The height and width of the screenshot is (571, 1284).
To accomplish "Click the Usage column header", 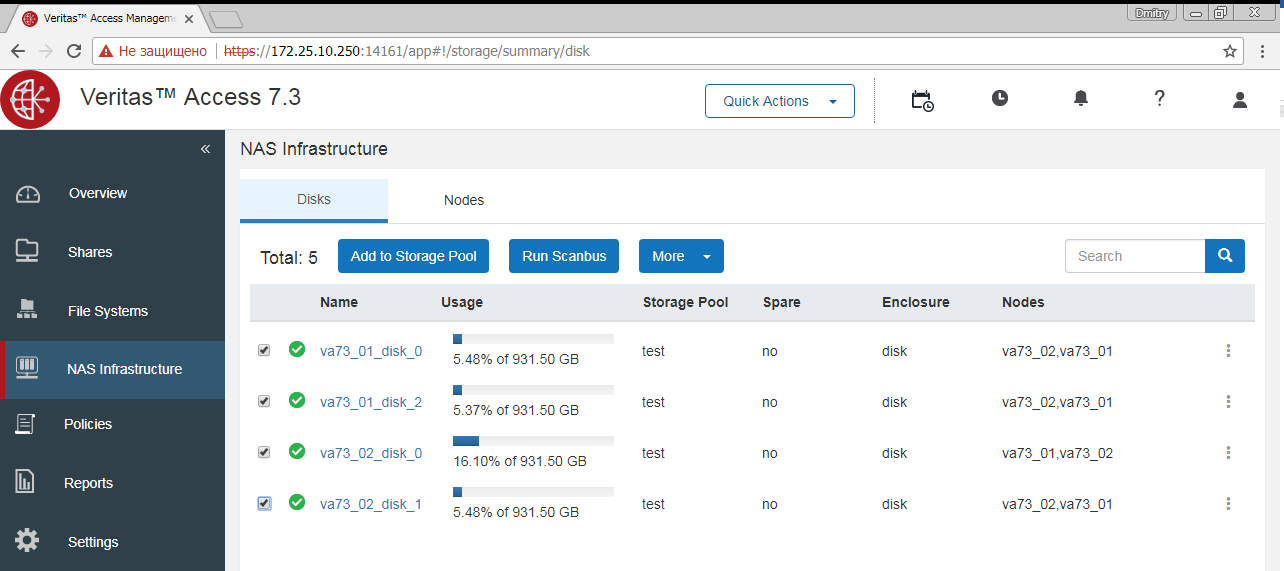I will coord(462,302).
